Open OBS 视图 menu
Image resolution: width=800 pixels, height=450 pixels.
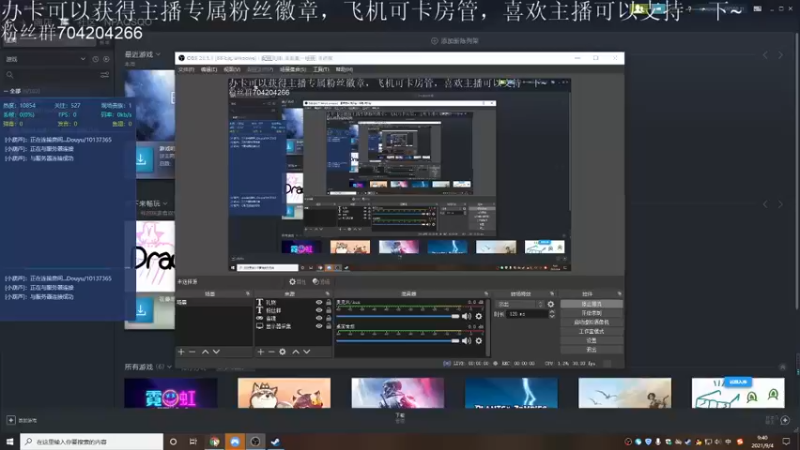tap(232, 69)
